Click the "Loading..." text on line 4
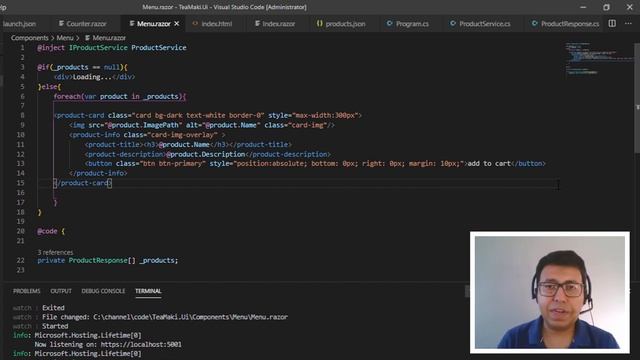 92,77
